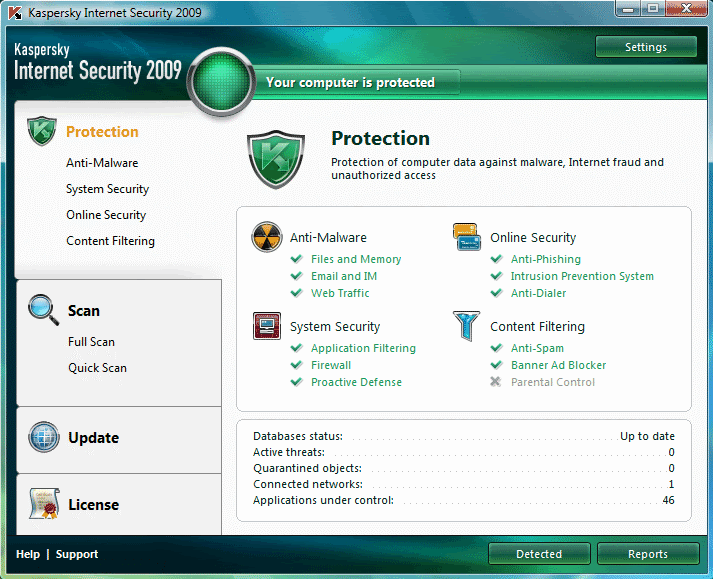Click the checkmark beside Banner Ad Blocker
This screenshot has width=713, height=579.
(x=496, y=365)
